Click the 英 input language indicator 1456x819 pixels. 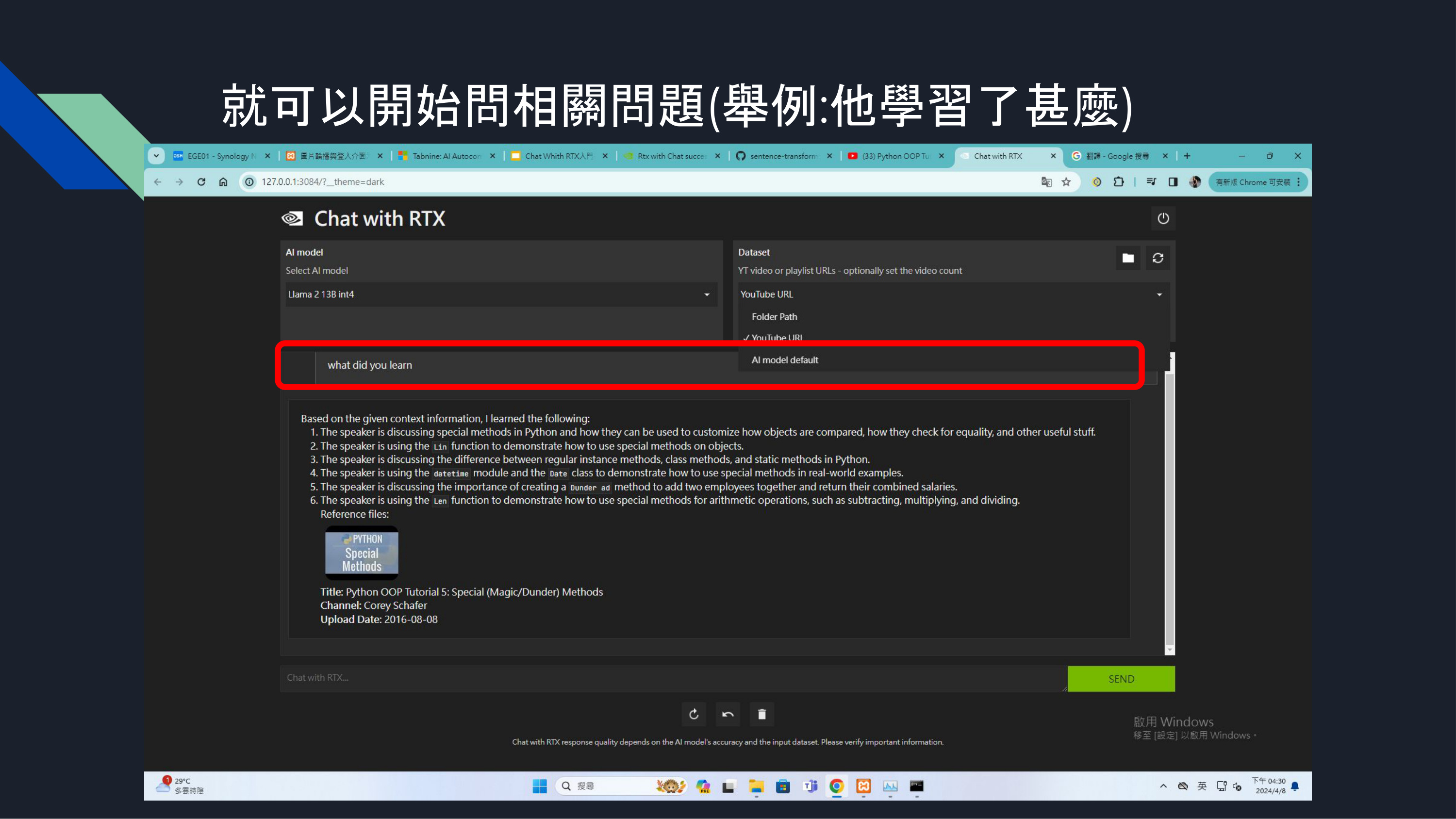click(1202, 786)
